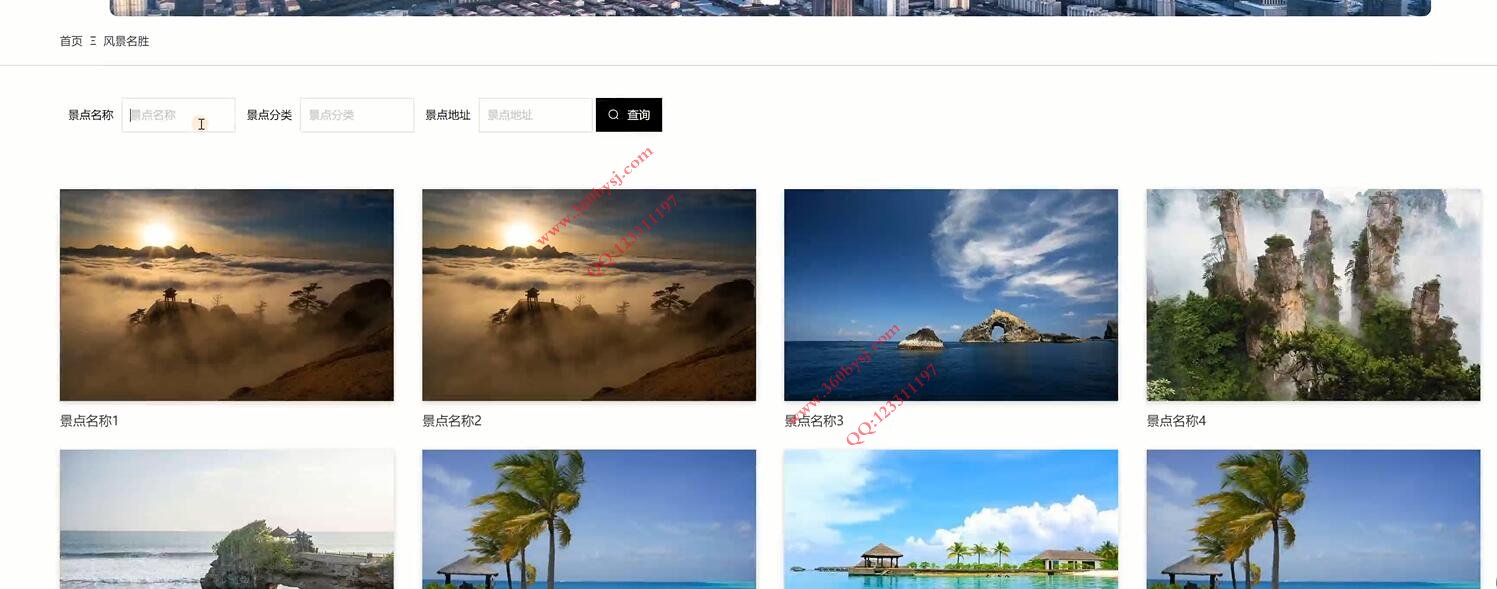Click the city skyline banner image
The image size is (1497, 589).
(x=770, y=8)
